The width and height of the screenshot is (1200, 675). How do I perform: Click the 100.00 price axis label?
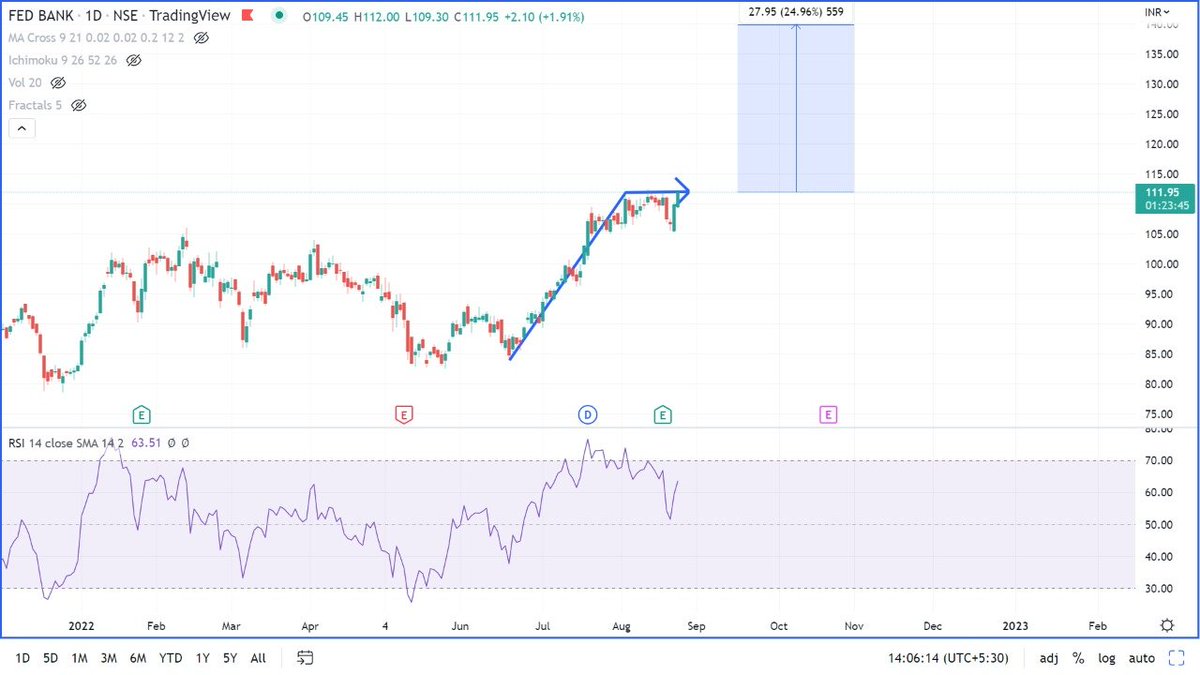coord(1162,264)
